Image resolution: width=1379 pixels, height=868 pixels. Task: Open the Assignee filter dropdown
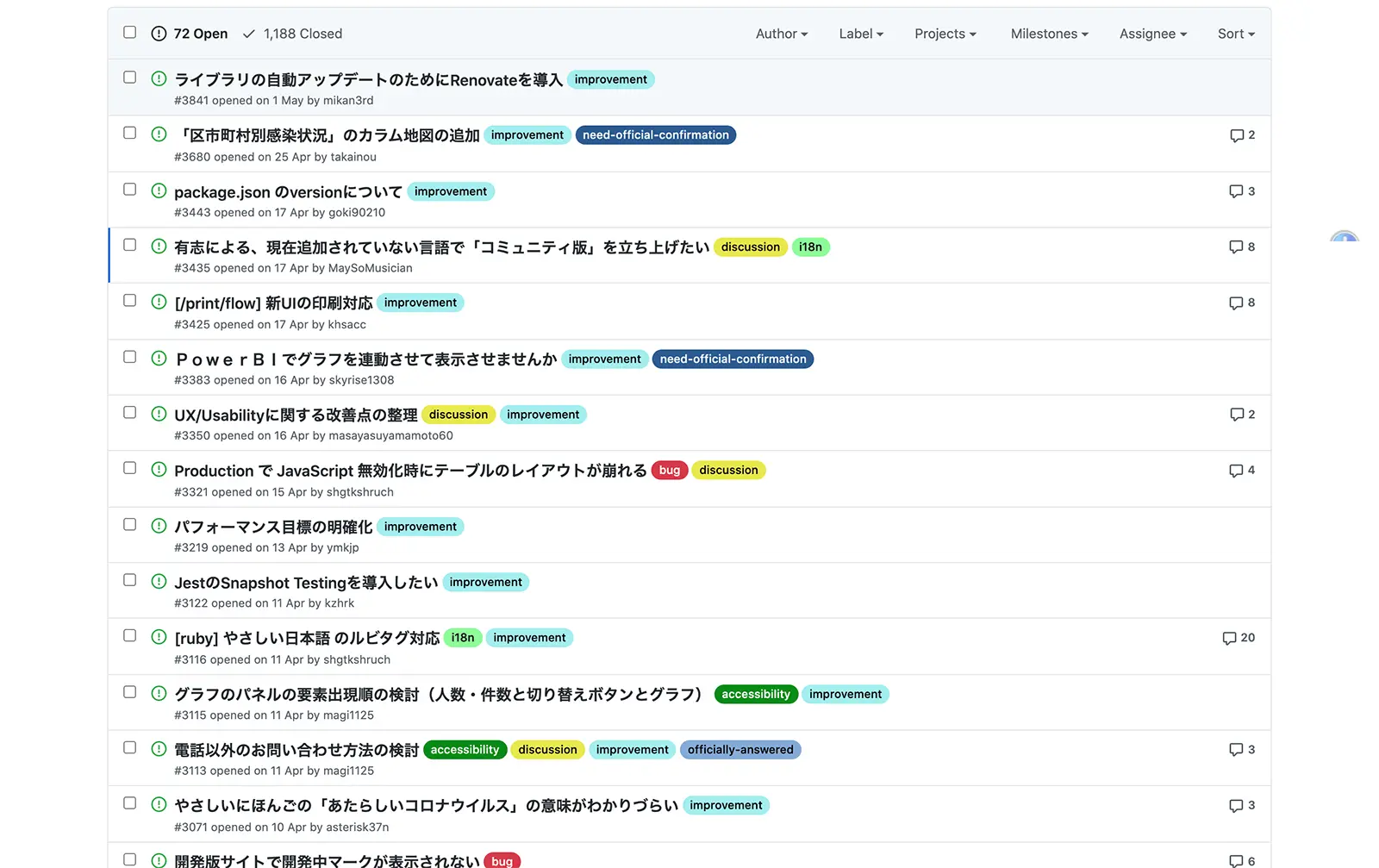click(x=1153, y=34)
